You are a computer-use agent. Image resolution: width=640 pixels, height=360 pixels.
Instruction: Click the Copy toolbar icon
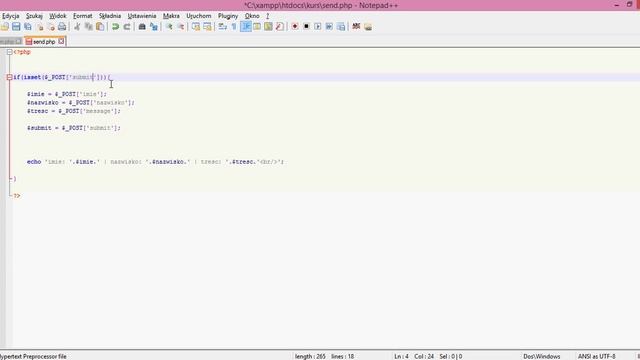pyautogui.click(x=88, y=27)
